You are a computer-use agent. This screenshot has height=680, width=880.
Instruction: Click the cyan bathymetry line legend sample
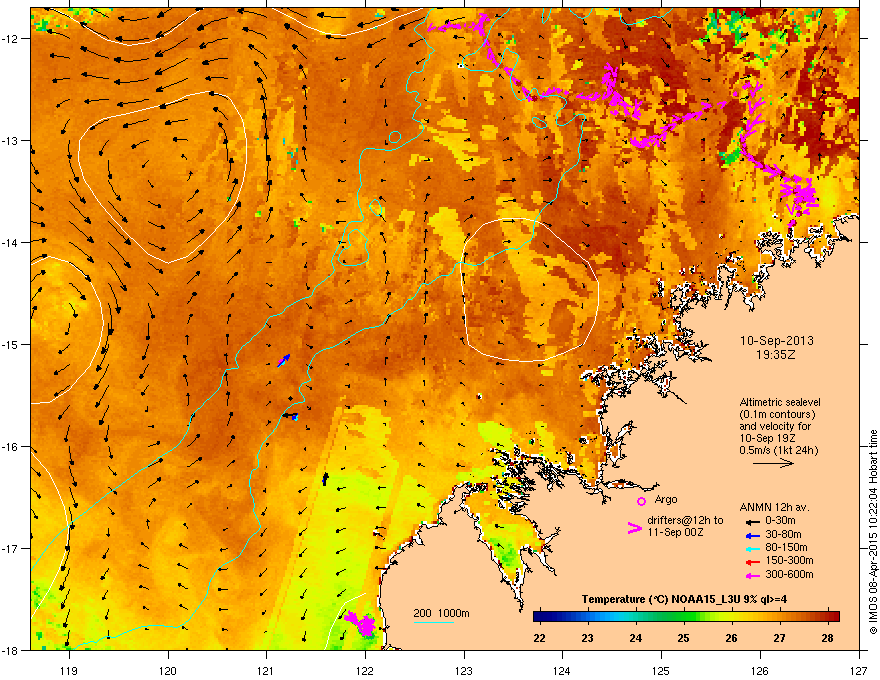pos(433,622)
